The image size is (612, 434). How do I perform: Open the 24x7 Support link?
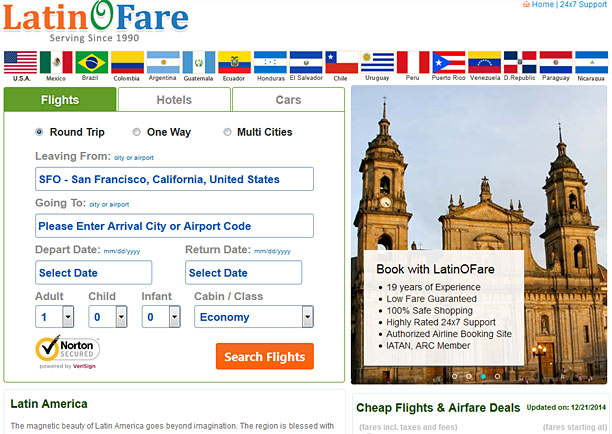tap(584, 4)
